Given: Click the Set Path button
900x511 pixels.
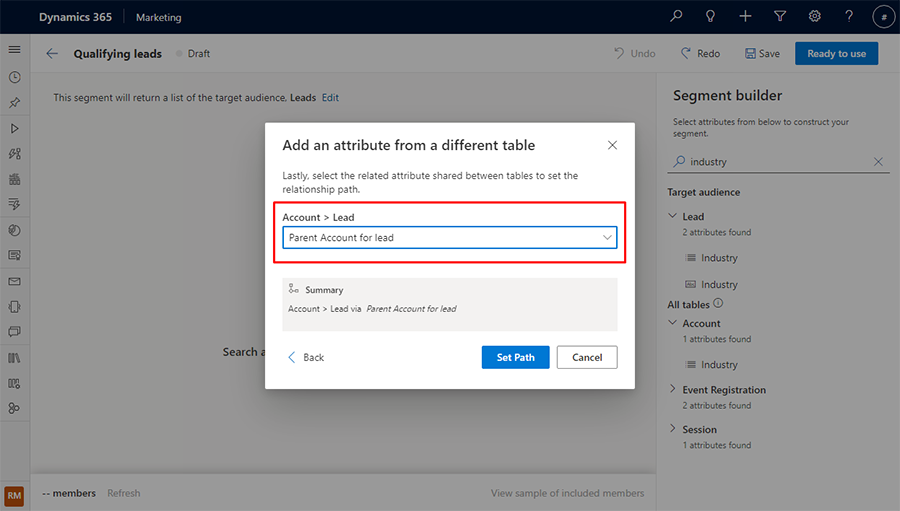Looking at the screenshot, I should [515, 357].
